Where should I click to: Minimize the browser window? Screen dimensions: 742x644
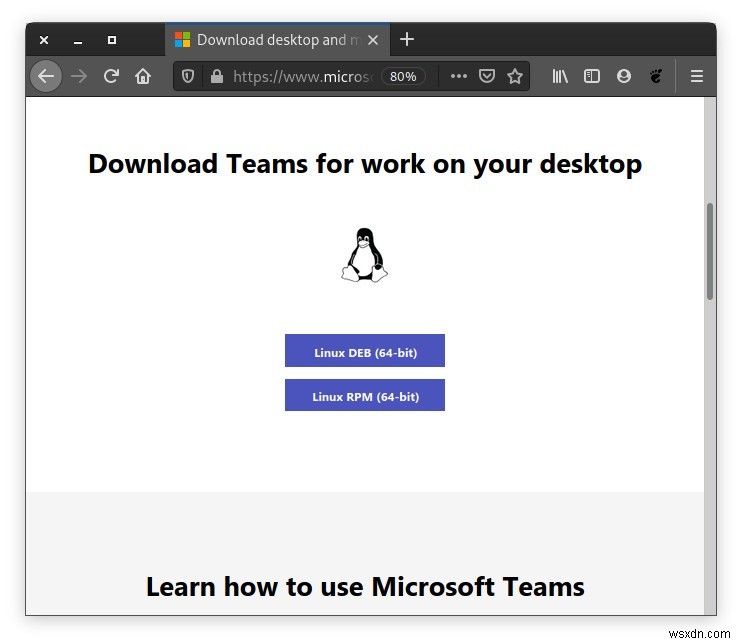coord(78,41)
